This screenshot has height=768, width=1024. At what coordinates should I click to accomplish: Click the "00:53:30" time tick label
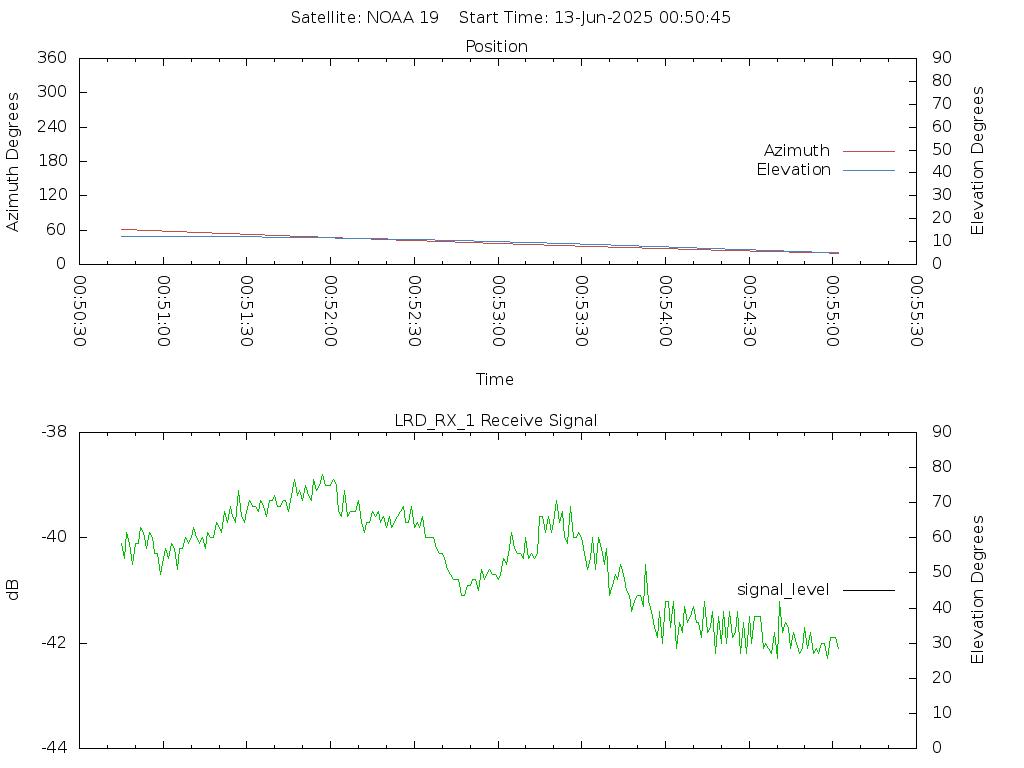point(582,311)
